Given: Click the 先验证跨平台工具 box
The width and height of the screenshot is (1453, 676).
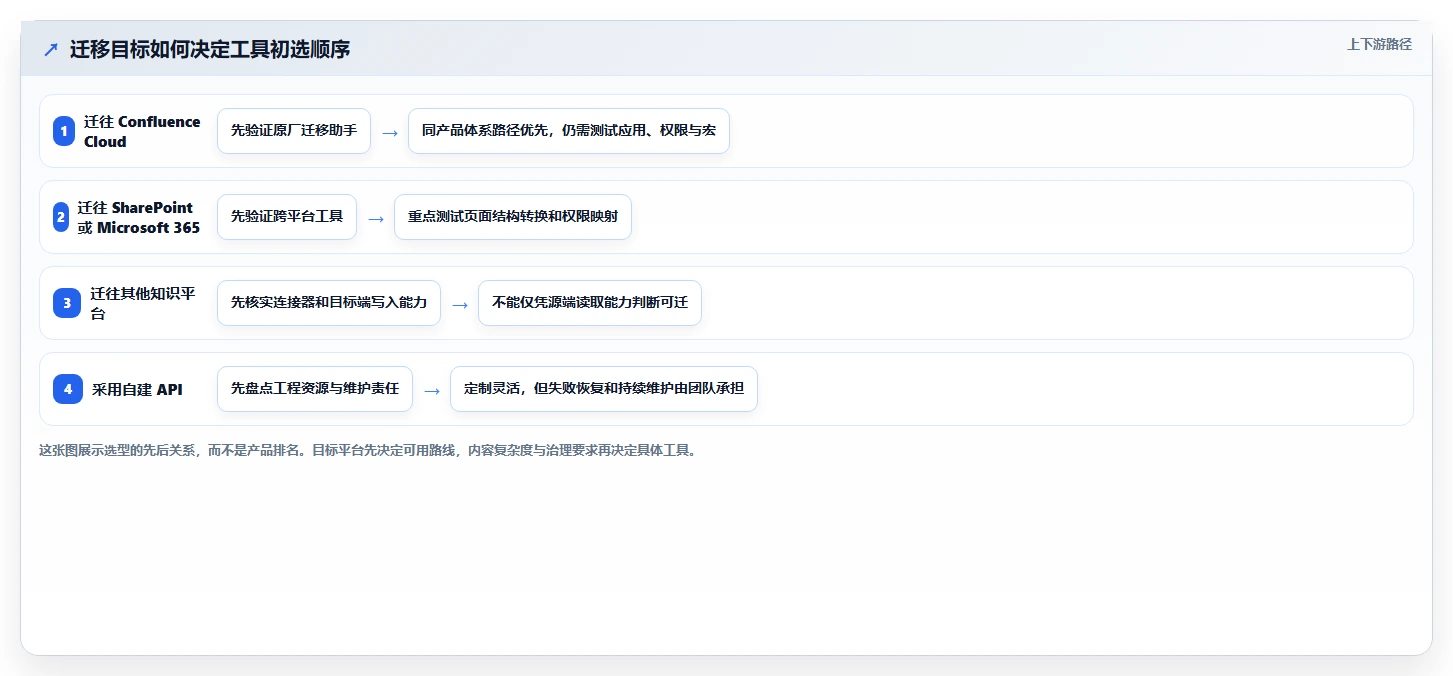Looking at the screenshot, I should click(287, 217).
